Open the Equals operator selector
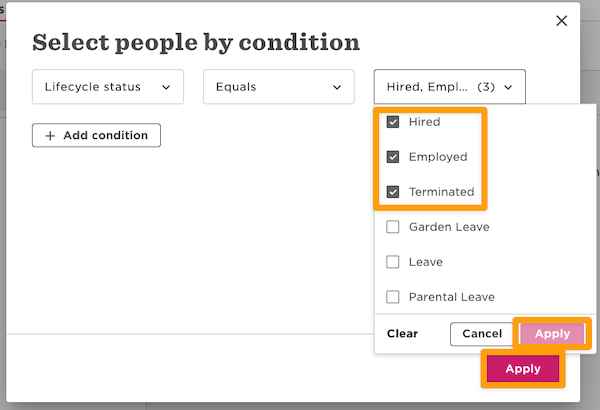 pos(279,87)
